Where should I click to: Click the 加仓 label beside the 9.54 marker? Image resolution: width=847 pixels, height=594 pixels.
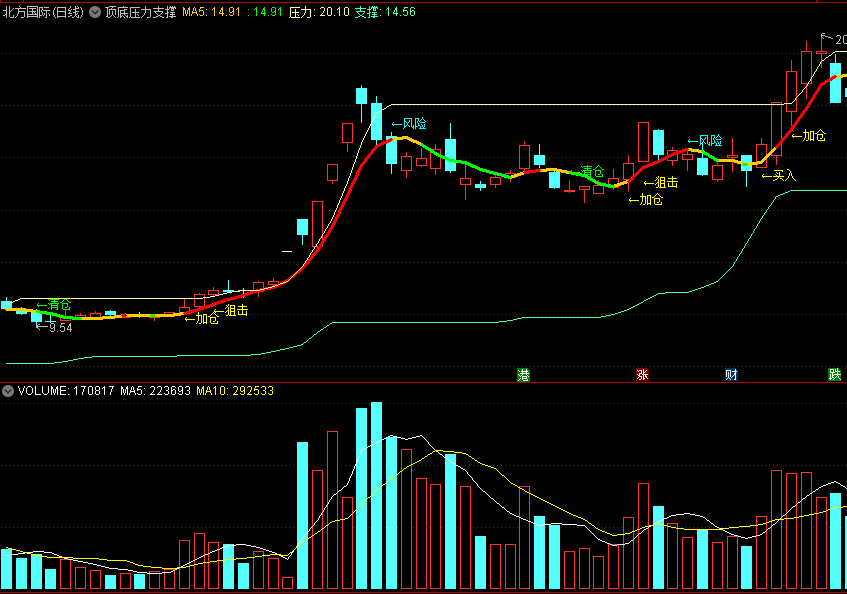tap(201, 319)
